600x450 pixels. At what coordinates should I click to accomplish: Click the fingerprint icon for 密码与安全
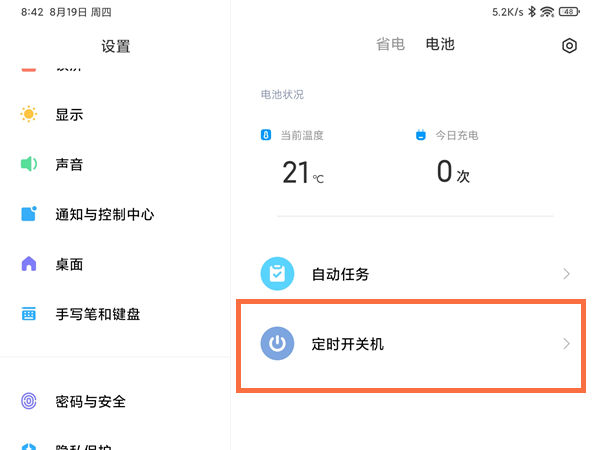pos(29,401)
